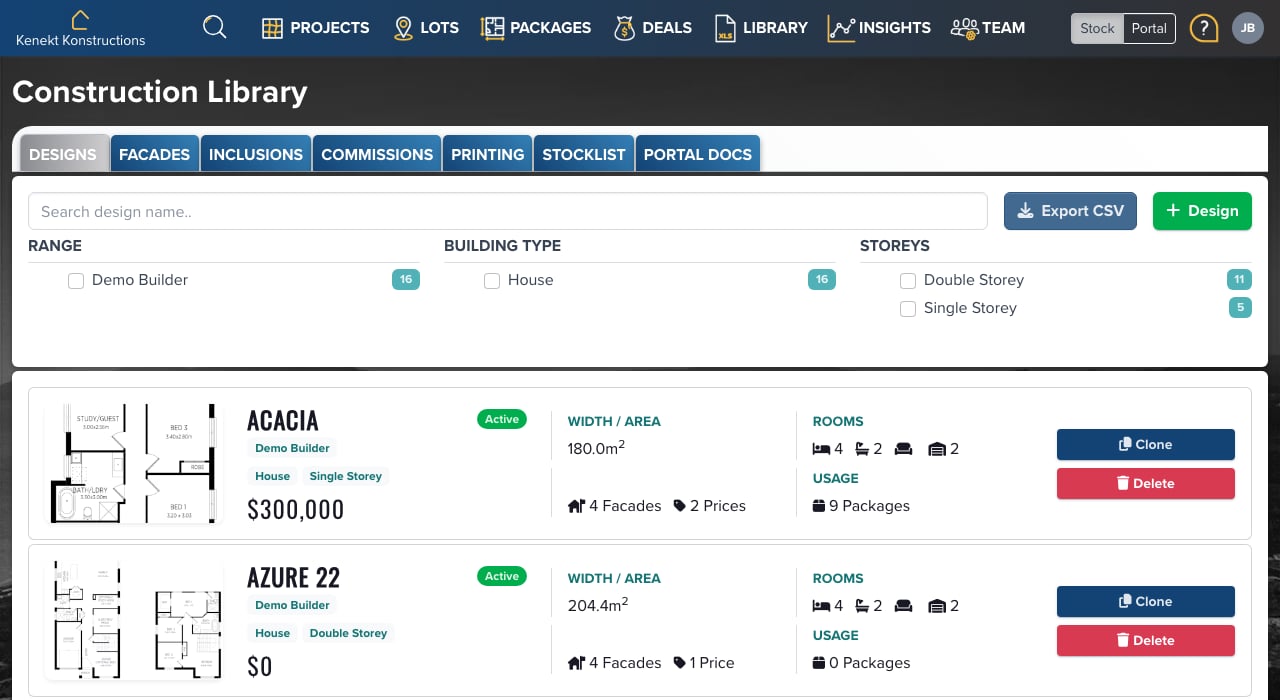Click the 204.4m² area value
The height and width of the screenshot is (700, 1280).
pos(600,604)
